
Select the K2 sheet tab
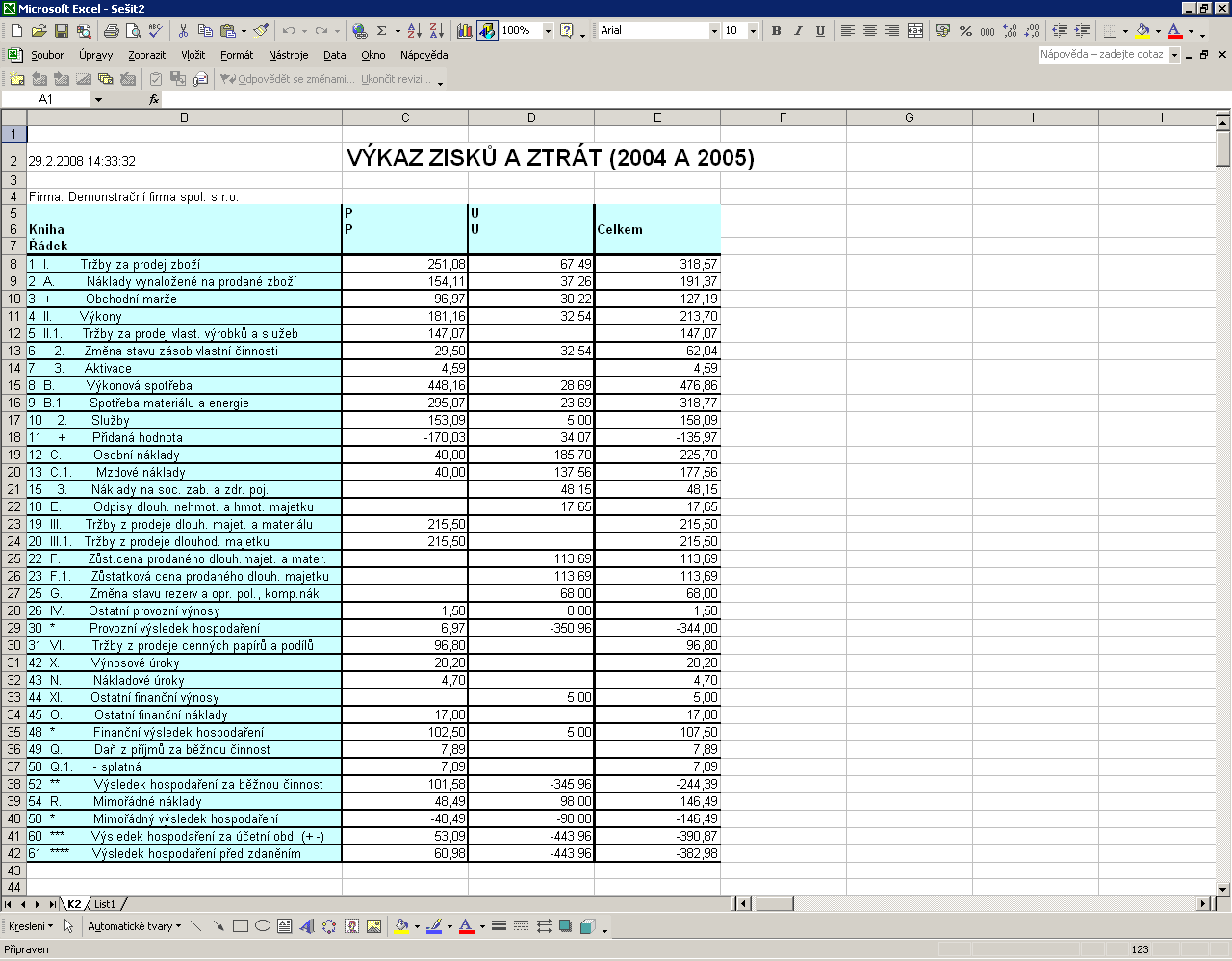point(74,904)
